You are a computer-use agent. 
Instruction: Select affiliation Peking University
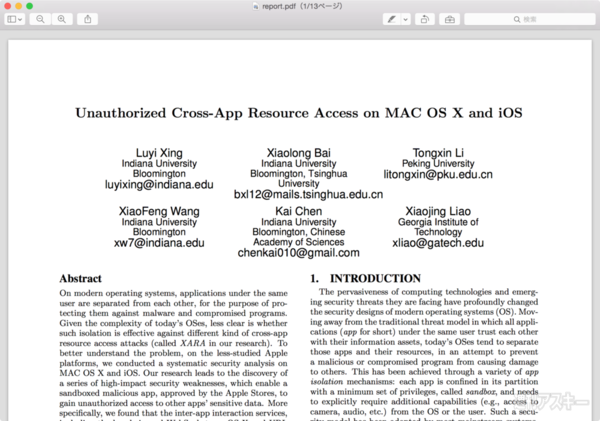click(438, 163)
